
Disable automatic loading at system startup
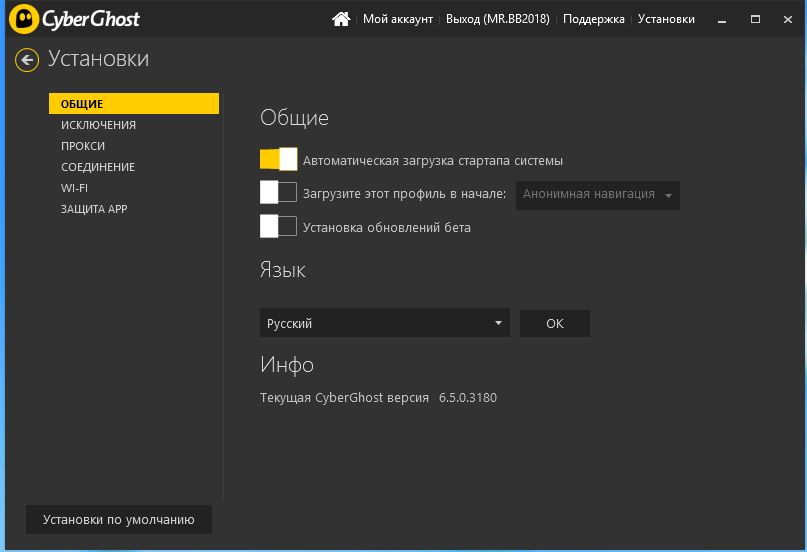tap(278, 159)
